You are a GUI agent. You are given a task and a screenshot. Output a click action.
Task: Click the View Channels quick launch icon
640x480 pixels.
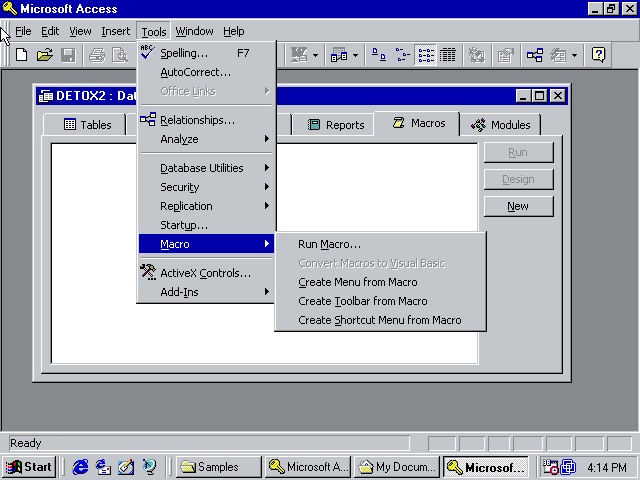pos(149,467)
